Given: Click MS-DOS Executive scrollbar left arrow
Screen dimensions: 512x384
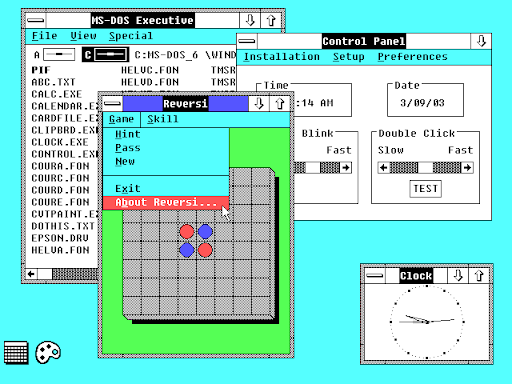Looking at the screenshot, I should point(32,274).
